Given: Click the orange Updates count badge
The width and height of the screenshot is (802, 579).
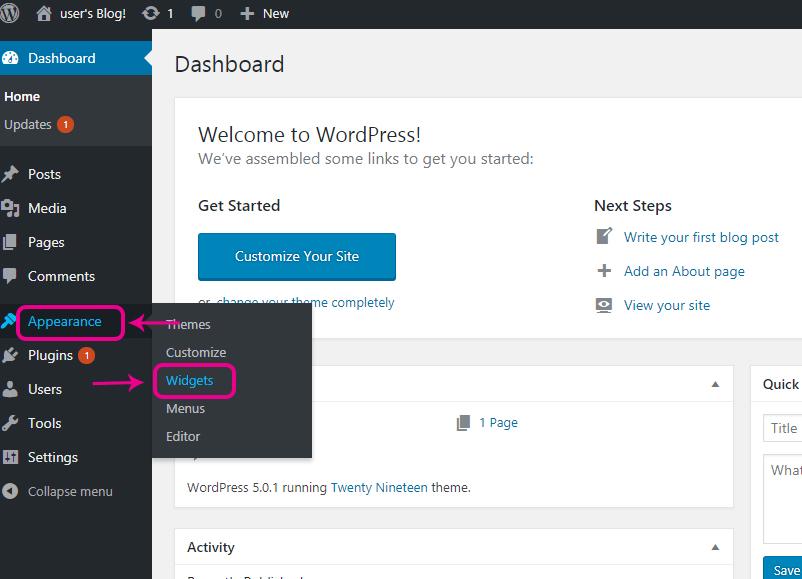Looking at the screenshot, I should tap(65, 124).
